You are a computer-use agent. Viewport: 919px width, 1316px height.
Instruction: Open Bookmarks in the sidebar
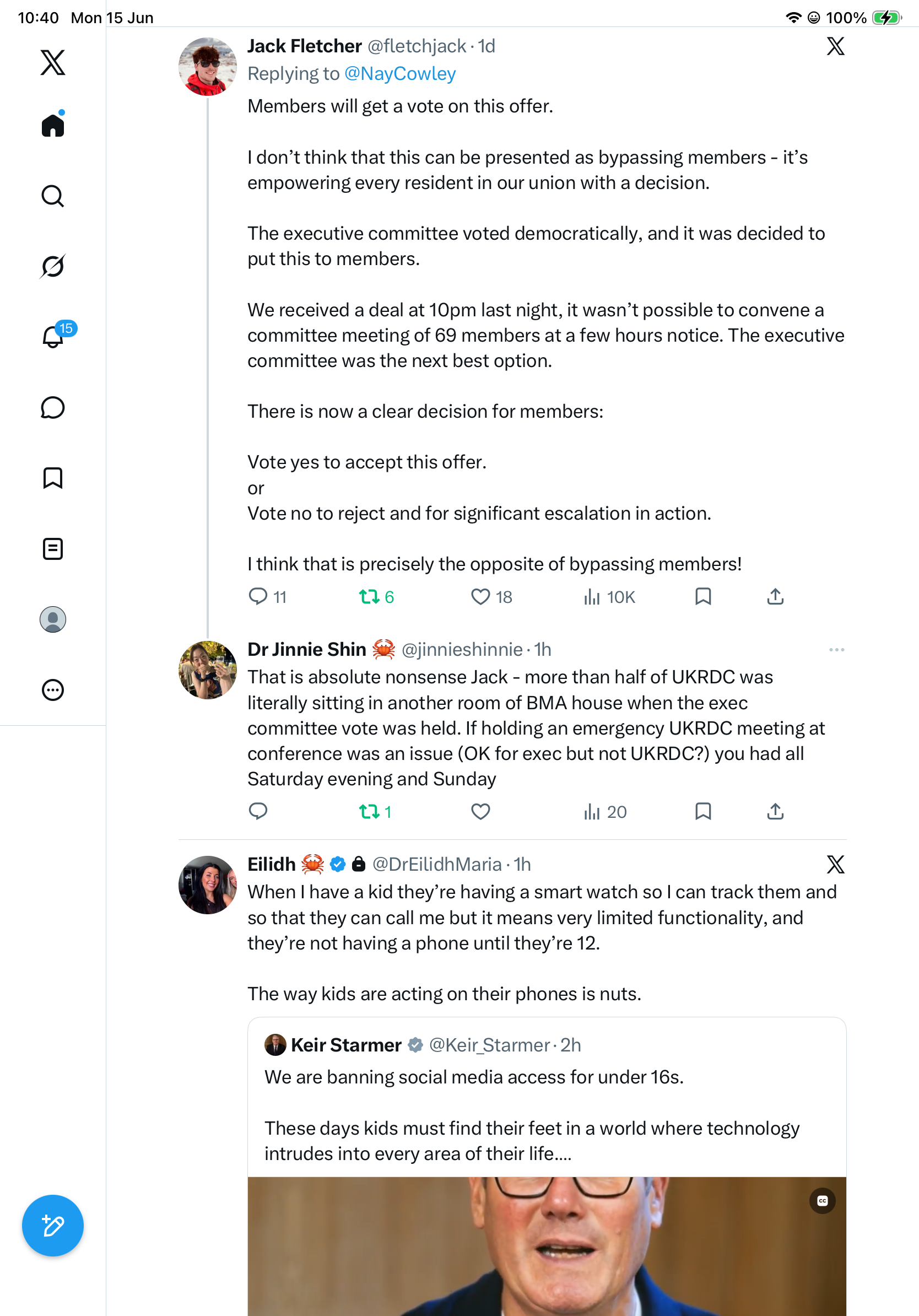click(53, 478)
